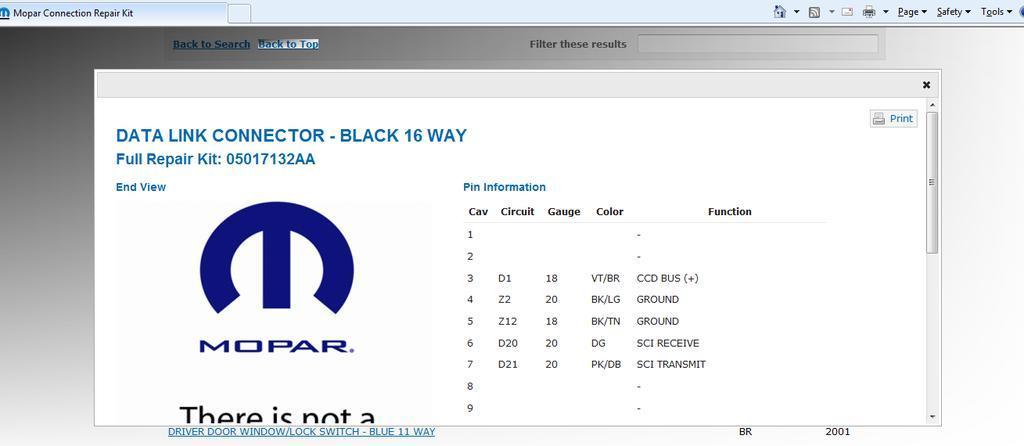Click circuit Z2 cell
This screenshot has height=446, width=1024.
pos(504,300)
